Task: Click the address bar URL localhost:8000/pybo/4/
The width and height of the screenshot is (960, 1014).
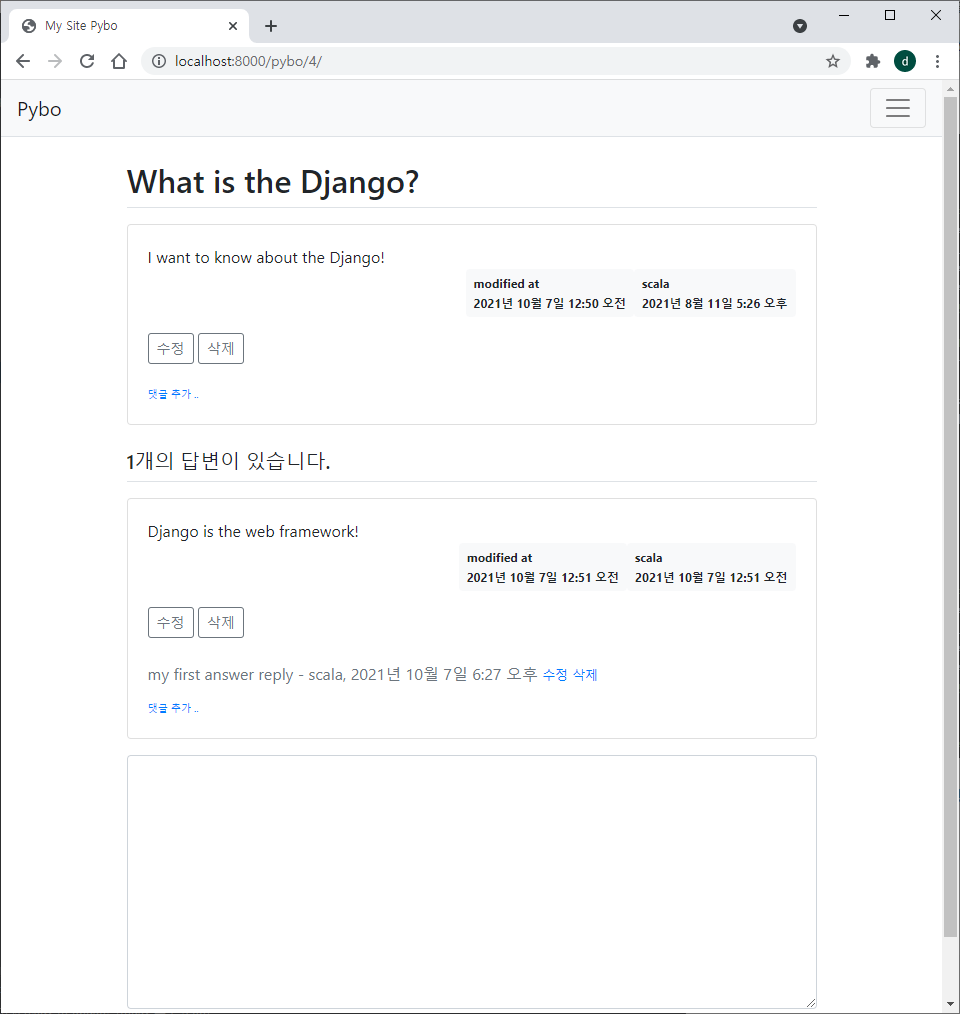Action: click(248, 61)
